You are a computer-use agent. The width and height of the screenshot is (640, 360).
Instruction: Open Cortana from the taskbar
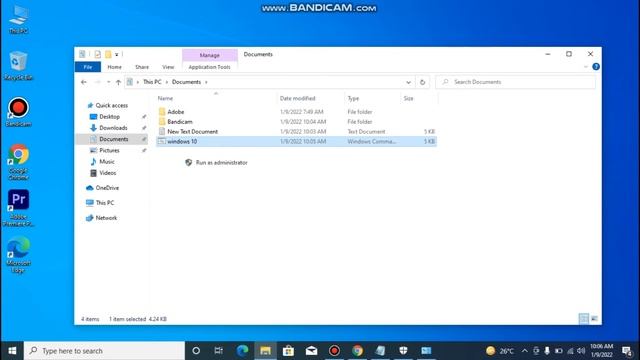(x=196, y=351)
